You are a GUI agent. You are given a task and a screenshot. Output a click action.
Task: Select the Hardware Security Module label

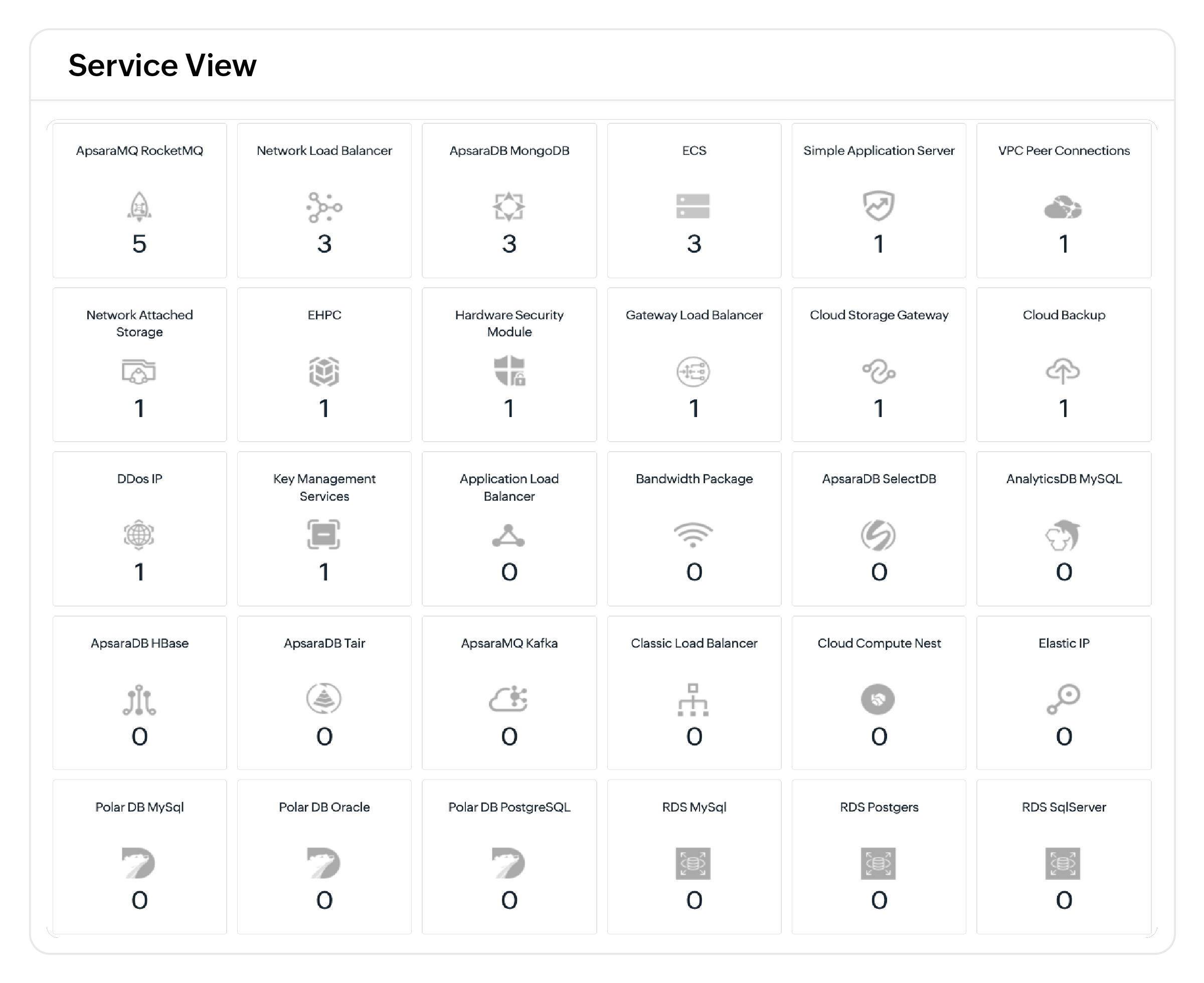tap(509, 323)
